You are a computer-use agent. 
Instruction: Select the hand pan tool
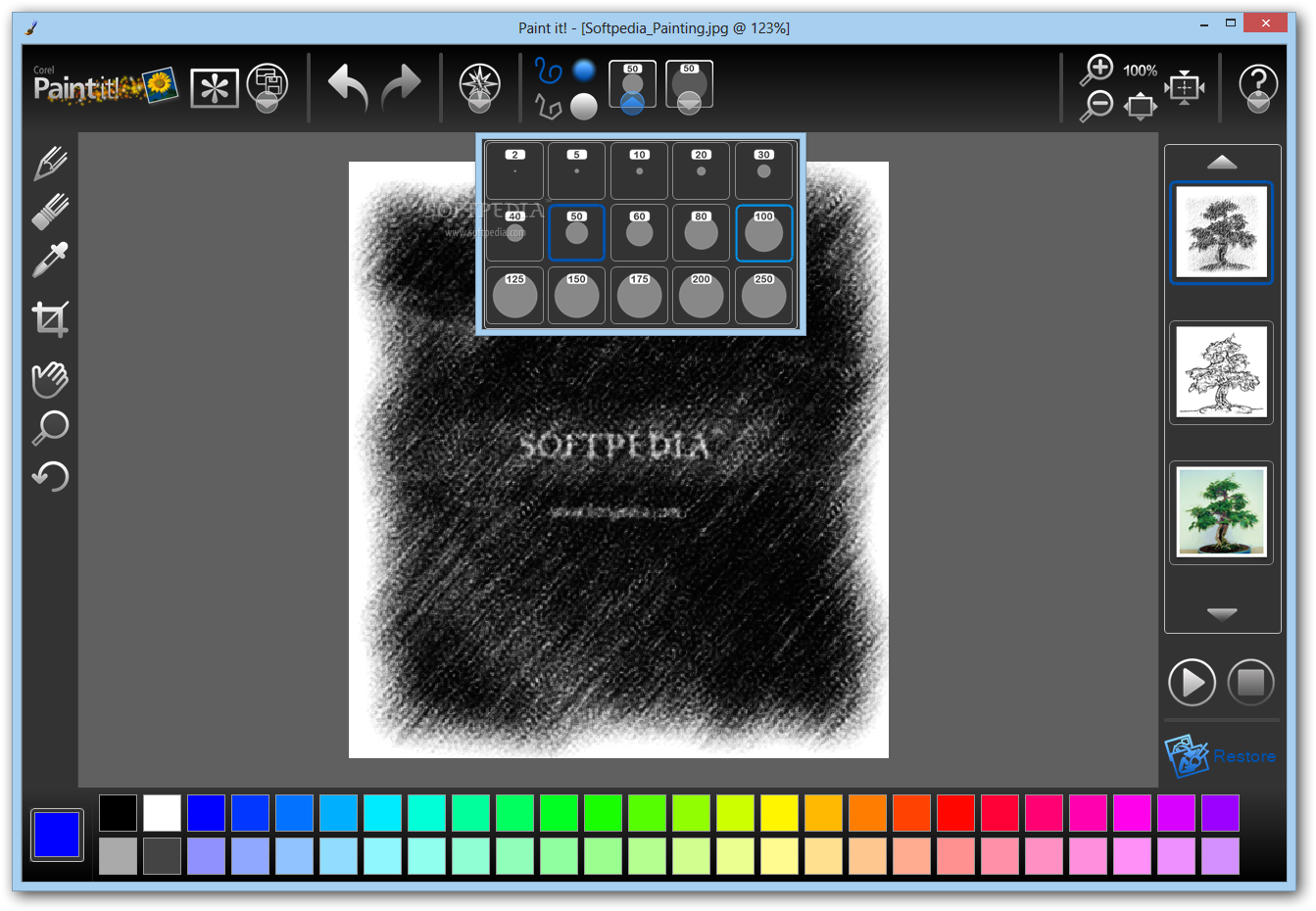tap(50, 379)
